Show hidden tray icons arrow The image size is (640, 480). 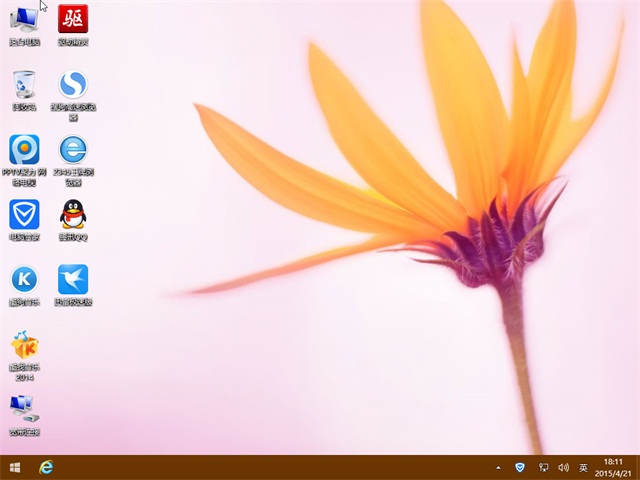[498, 468]
